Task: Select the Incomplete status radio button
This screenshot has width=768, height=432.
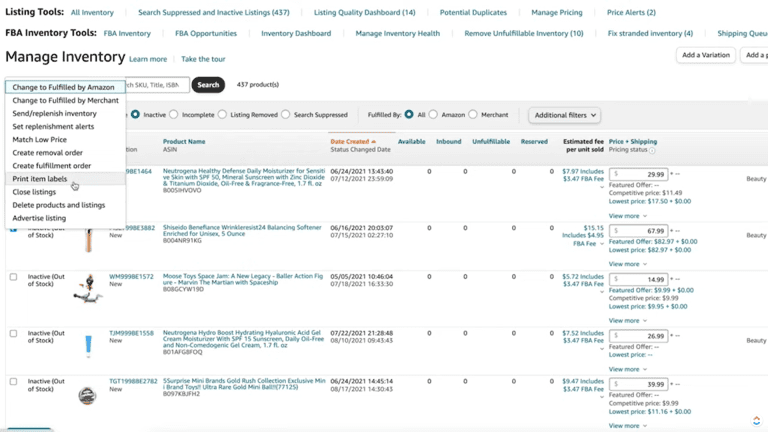Action: 174,115
